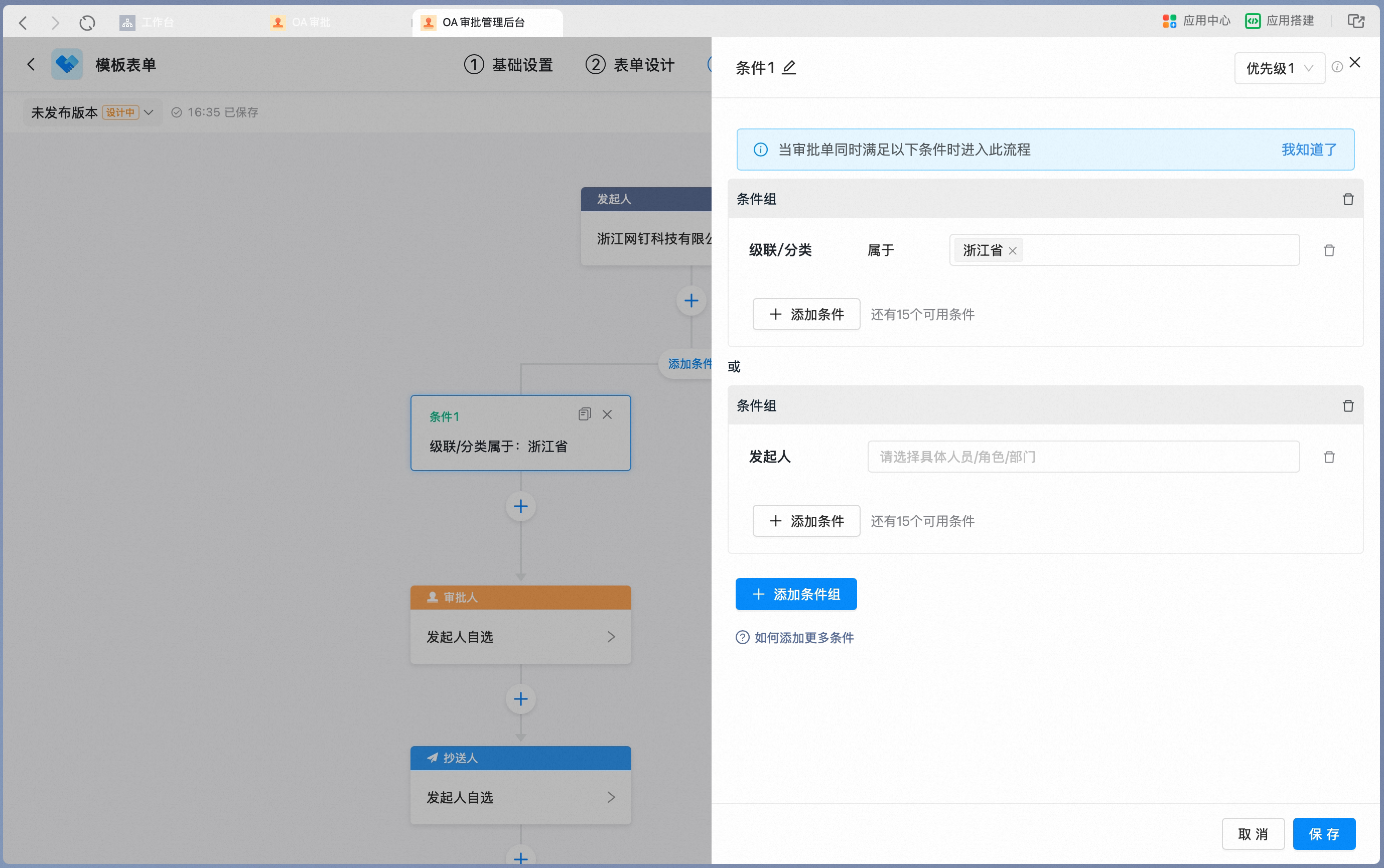Switch to the OA 审批 tab
The width and height of the screenshot is (1384, 868).
[301, 23]
